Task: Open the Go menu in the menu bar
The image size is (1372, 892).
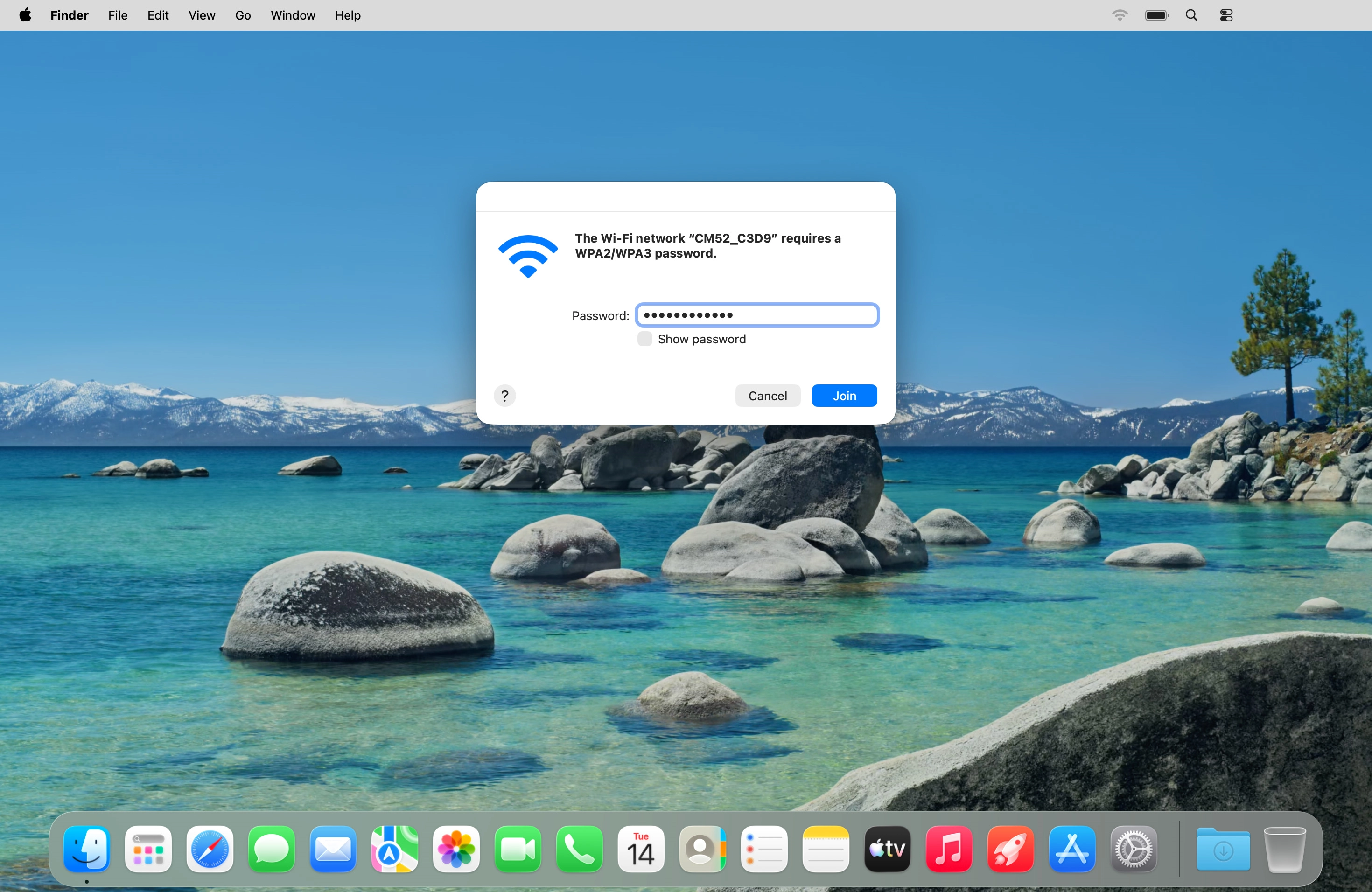Action: click(243, 15)
